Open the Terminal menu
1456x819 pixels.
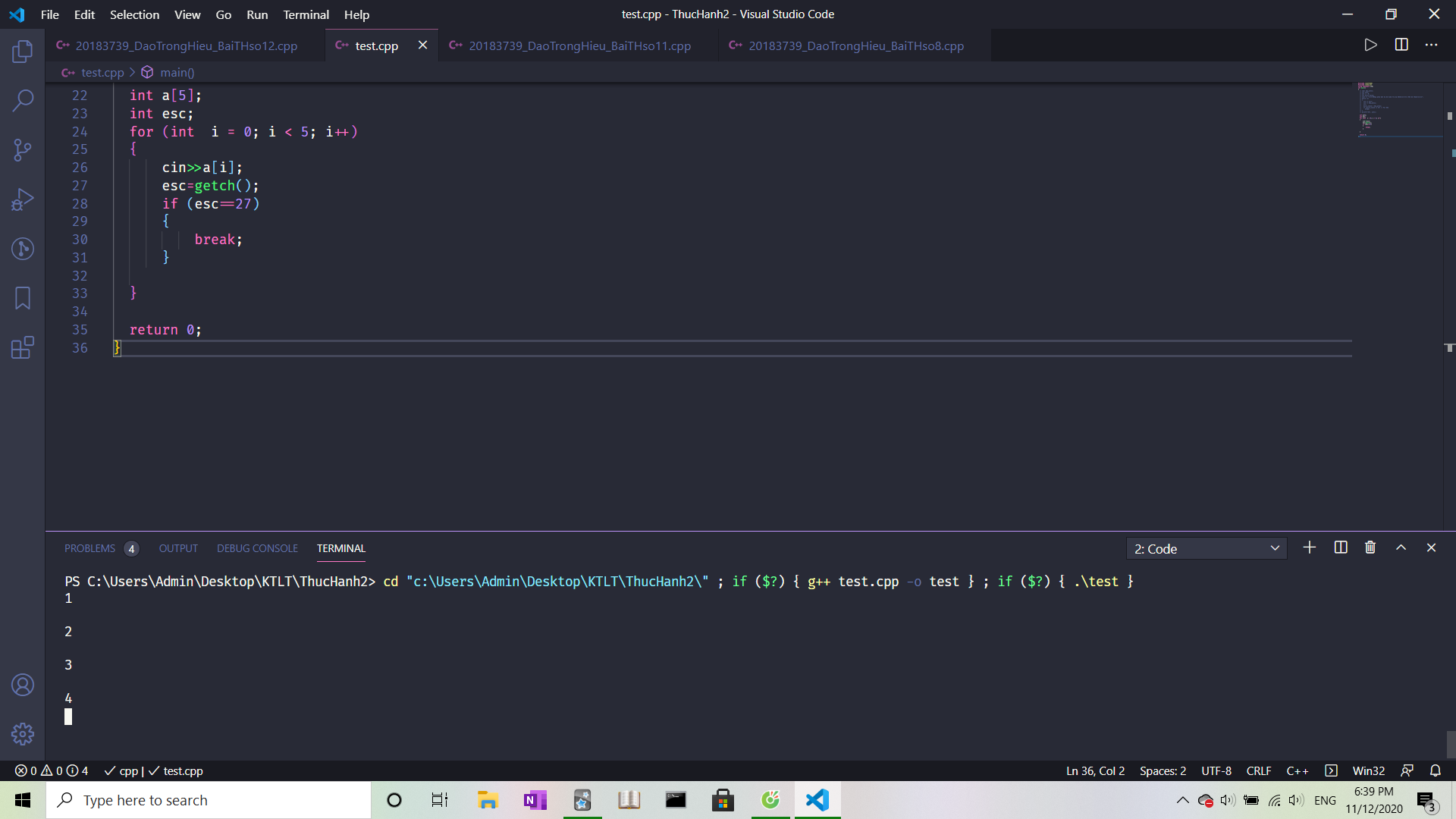point(306,14)
